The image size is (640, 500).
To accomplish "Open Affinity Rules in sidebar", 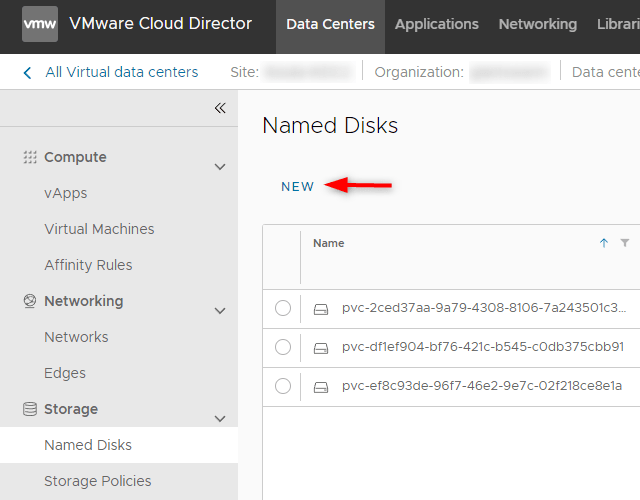I will tap(88, 265).
